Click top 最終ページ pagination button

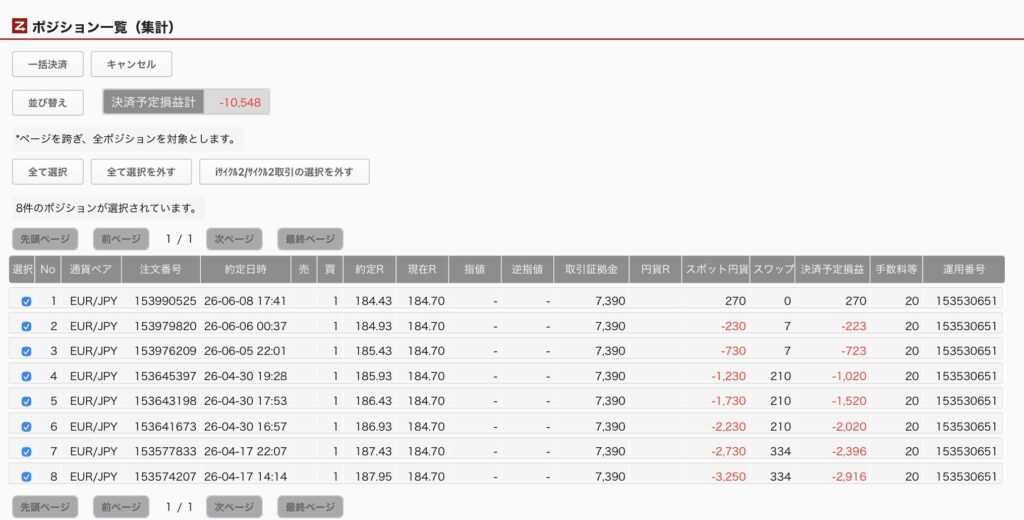tap(310, 239)
